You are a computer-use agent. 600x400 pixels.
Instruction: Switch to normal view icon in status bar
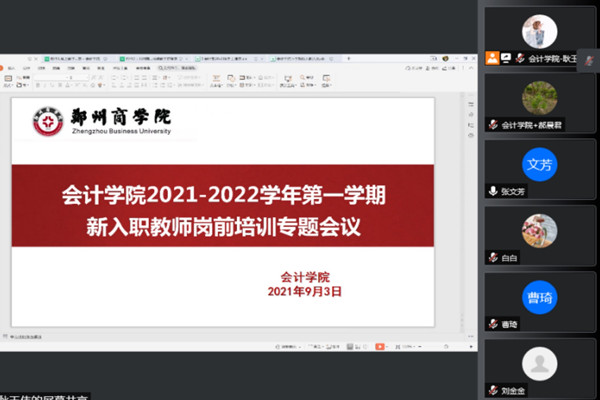pos(350,346)
